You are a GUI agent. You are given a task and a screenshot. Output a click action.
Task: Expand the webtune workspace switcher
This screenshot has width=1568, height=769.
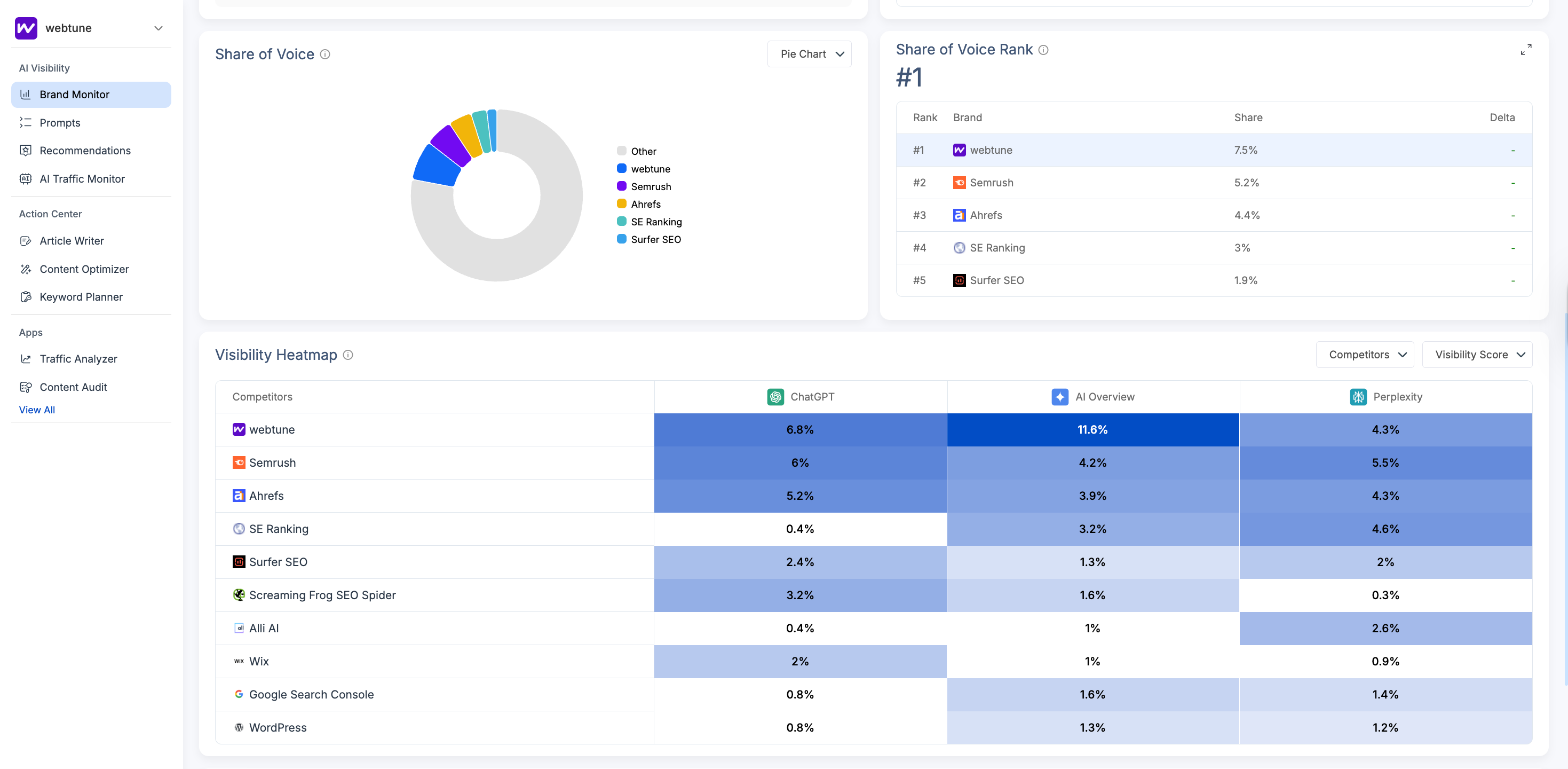(159, 28)
